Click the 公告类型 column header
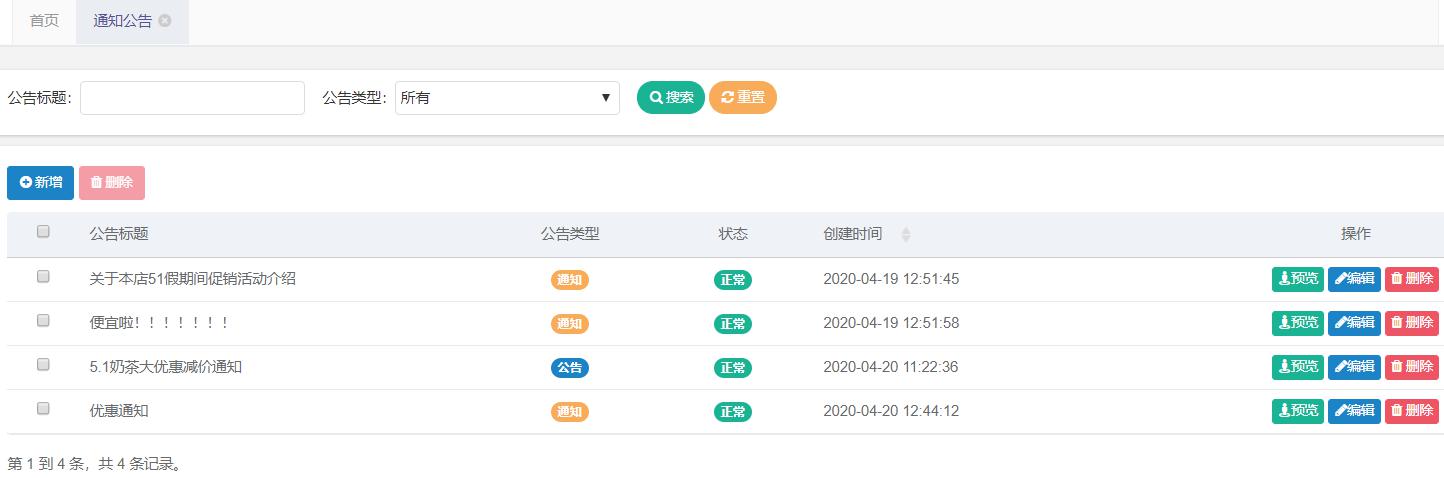The width and height of the screenshot is (1444, 478). (570, 234)
